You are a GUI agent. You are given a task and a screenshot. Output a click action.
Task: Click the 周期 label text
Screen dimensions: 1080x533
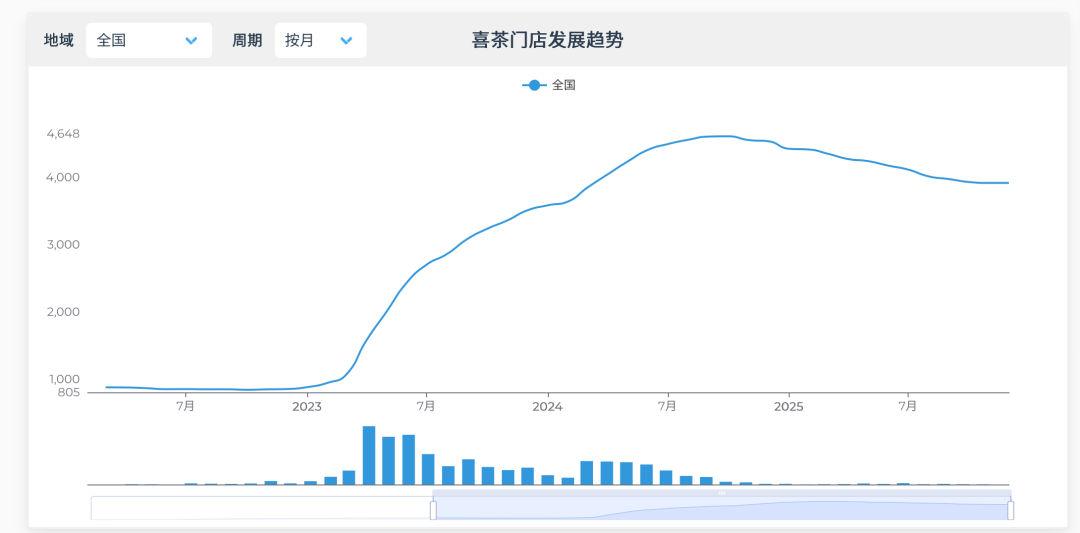(247, 40)
